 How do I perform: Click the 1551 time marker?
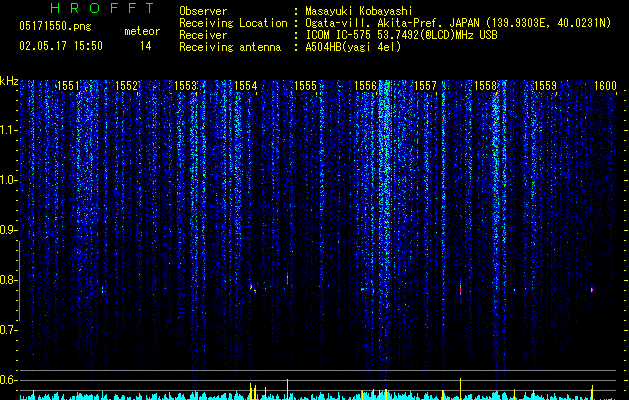pos(69,86)
